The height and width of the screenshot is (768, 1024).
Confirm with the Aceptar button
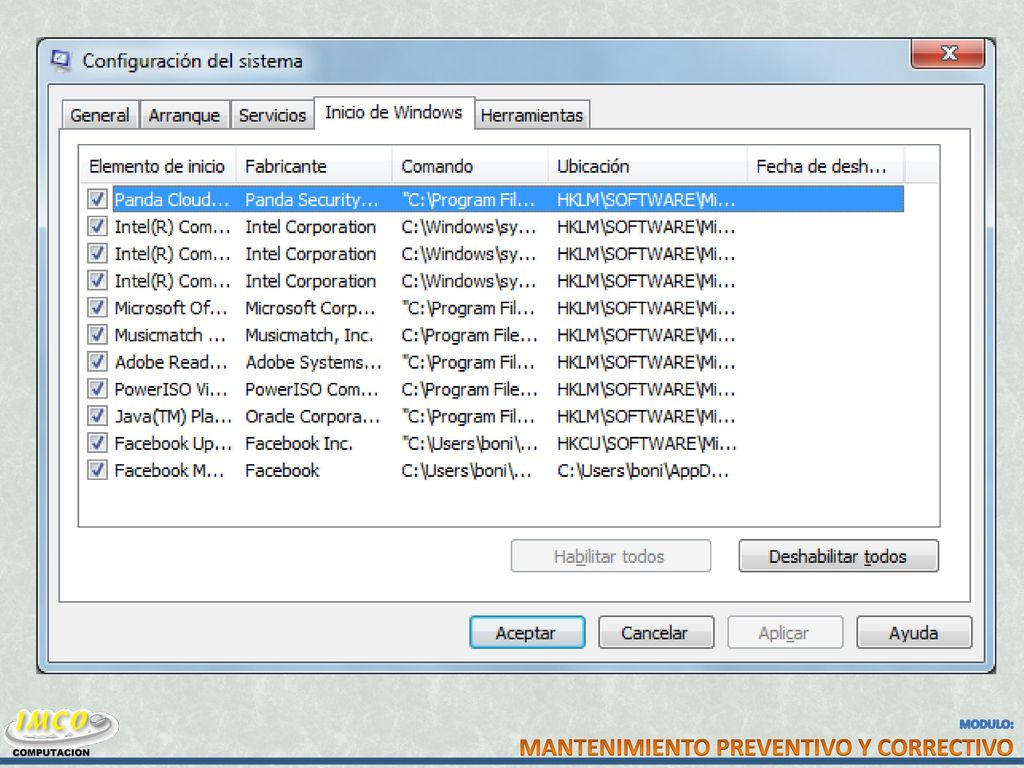pos(527,633)
